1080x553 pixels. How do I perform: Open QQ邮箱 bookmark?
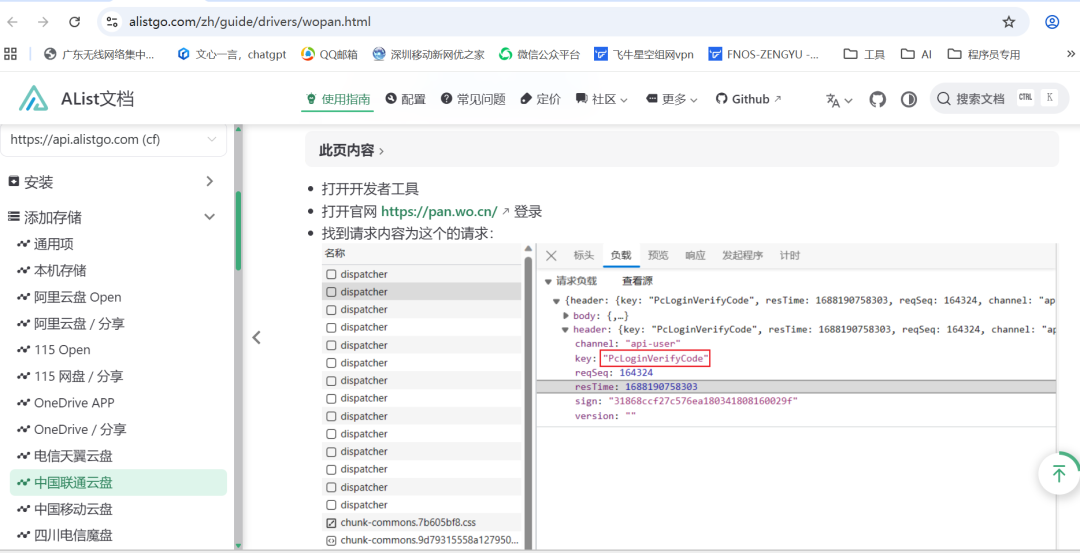tap(329, 54)
